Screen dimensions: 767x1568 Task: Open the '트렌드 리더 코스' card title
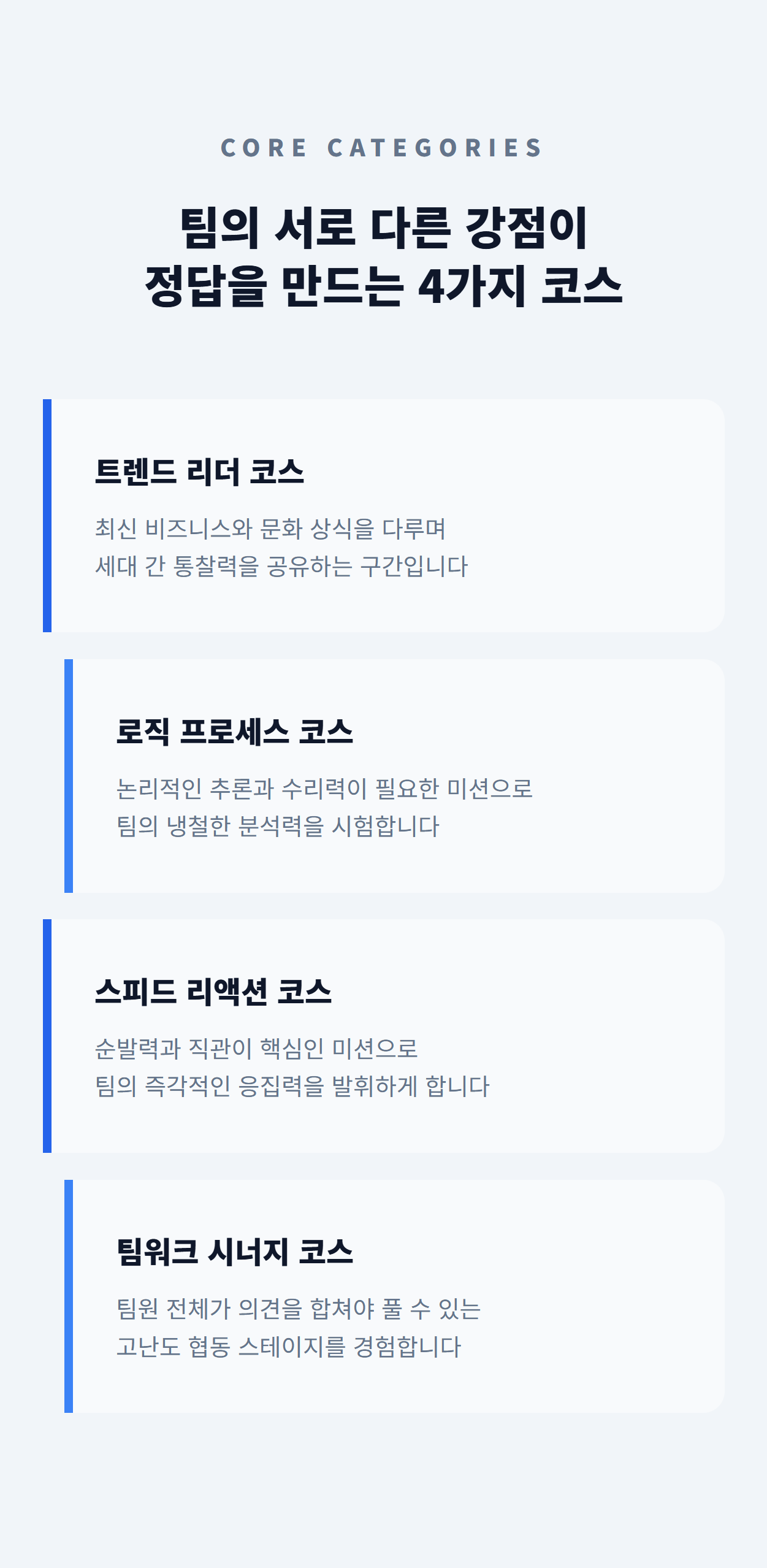point(199,472)
